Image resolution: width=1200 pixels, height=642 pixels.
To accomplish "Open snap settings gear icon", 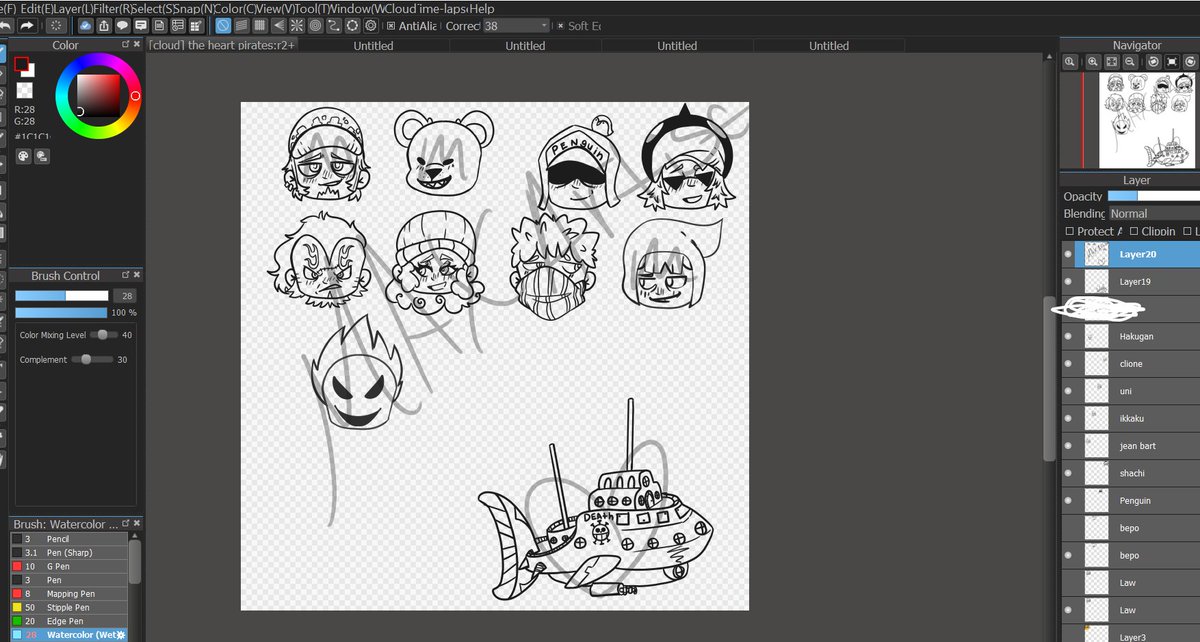I will [x=370, y=25].
